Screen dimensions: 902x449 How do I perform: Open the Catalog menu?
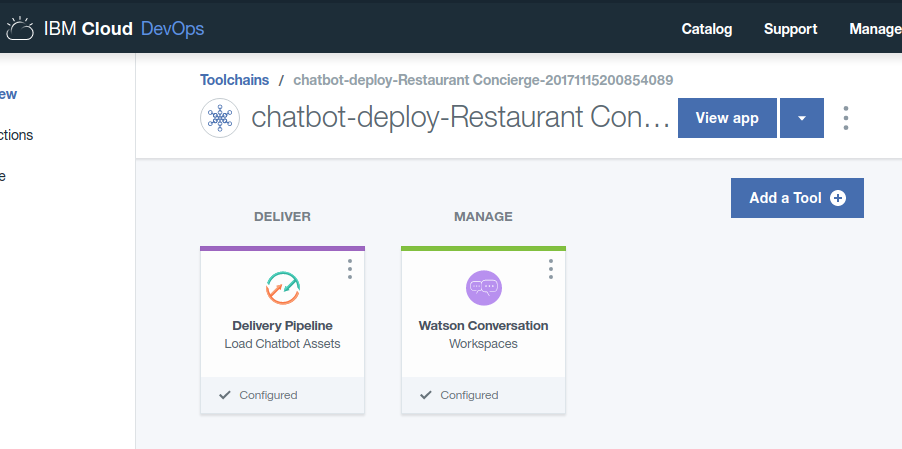click(707, 29)
